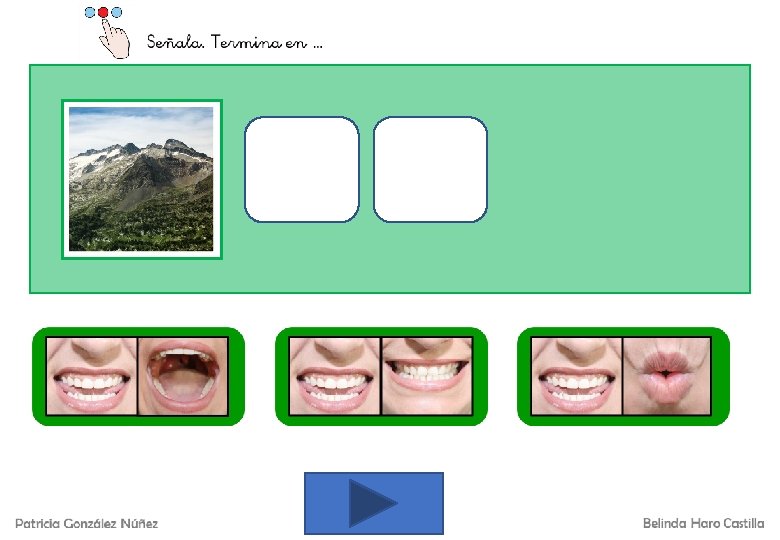This screenshot has height=540, width=780.
Task: Click the puckered lips mouth image
Action: coord(667,376)
